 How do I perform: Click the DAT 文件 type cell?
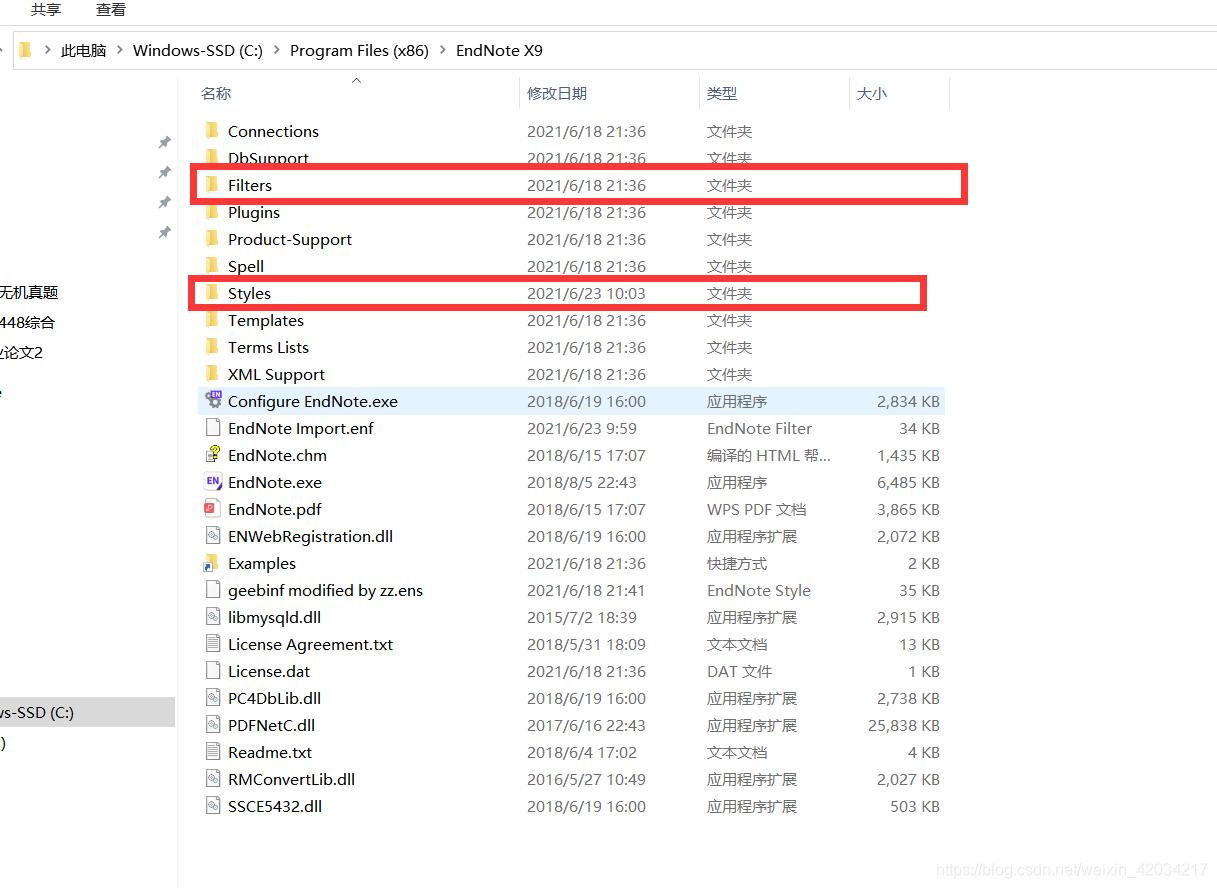coord(739,671)
